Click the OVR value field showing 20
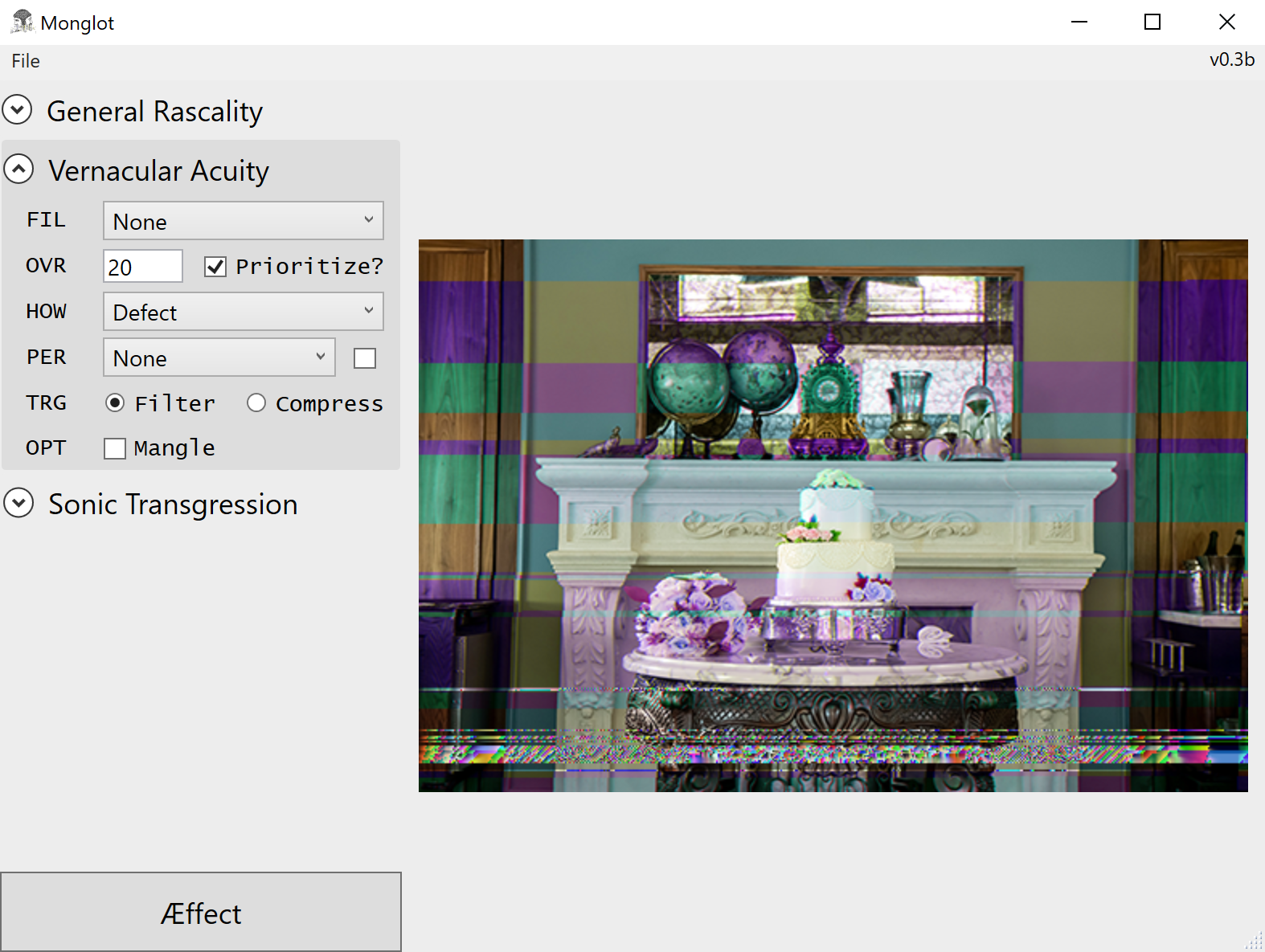Image resolution: width=1265 pixels, height=952 pixels. pyautogui.click(x=143, y=266)
